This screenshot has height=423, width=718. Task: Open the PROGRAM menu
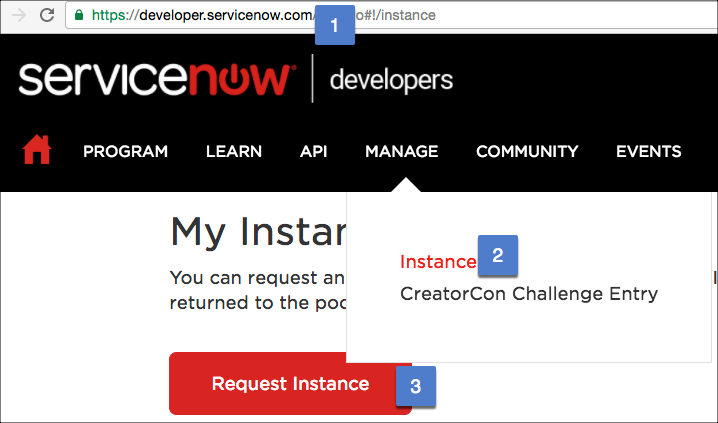click(125, 152)
